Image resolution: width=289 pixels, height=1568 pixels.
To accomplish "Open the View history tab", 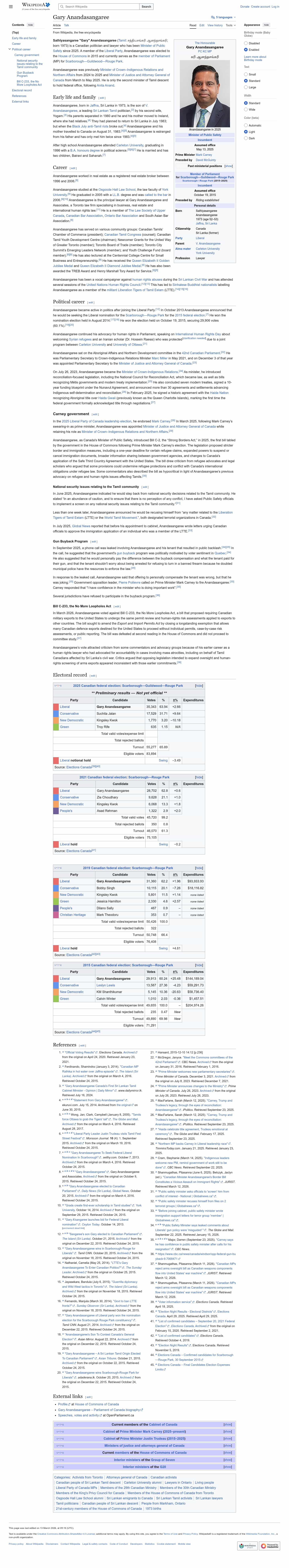I will click(x=215, y=25).
